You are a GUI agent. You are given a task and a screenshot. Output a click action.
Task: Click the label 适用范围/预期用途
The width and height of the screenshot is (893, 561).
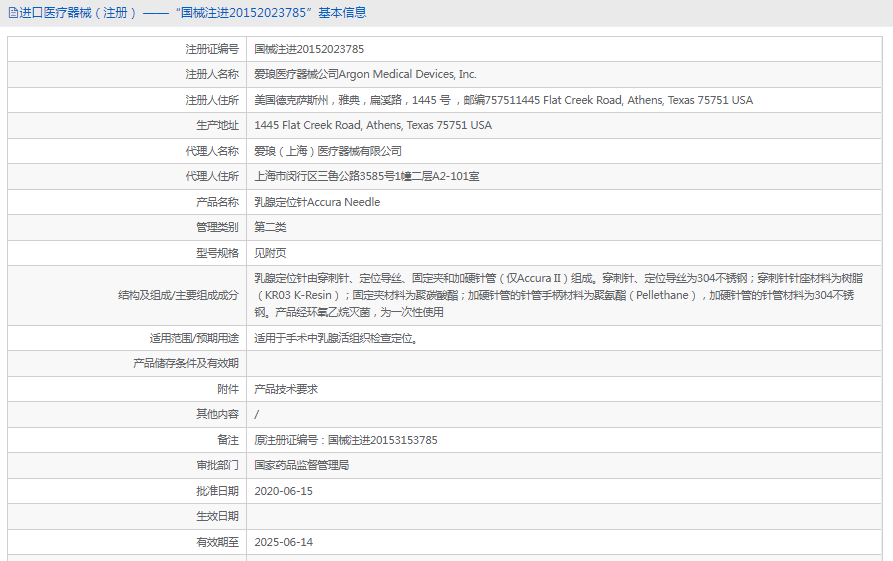(x=194, y=338)
